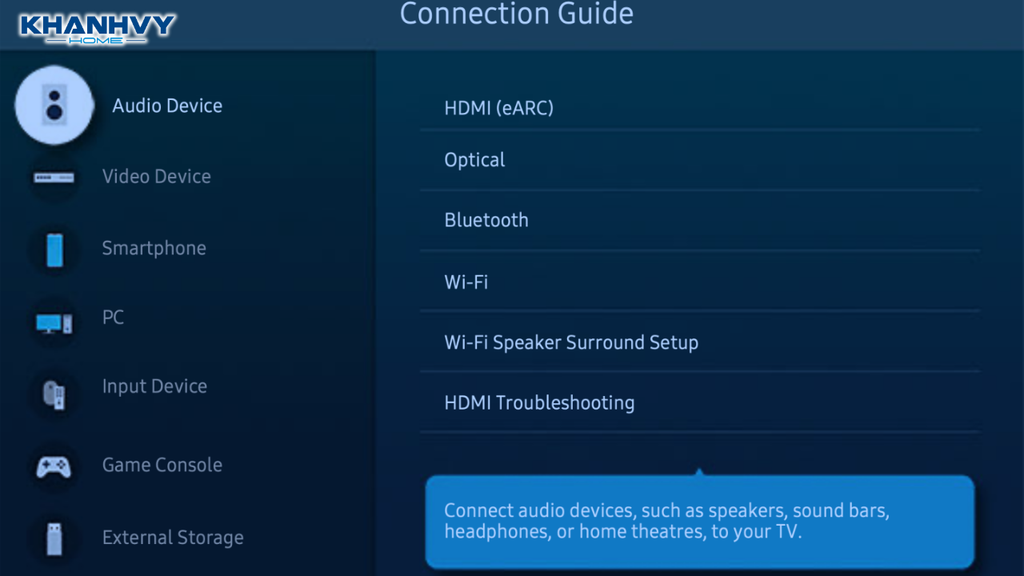Click the audio devices description tooltip
The width and height of the screenshot is (1024, 576).
pos(699,521)
